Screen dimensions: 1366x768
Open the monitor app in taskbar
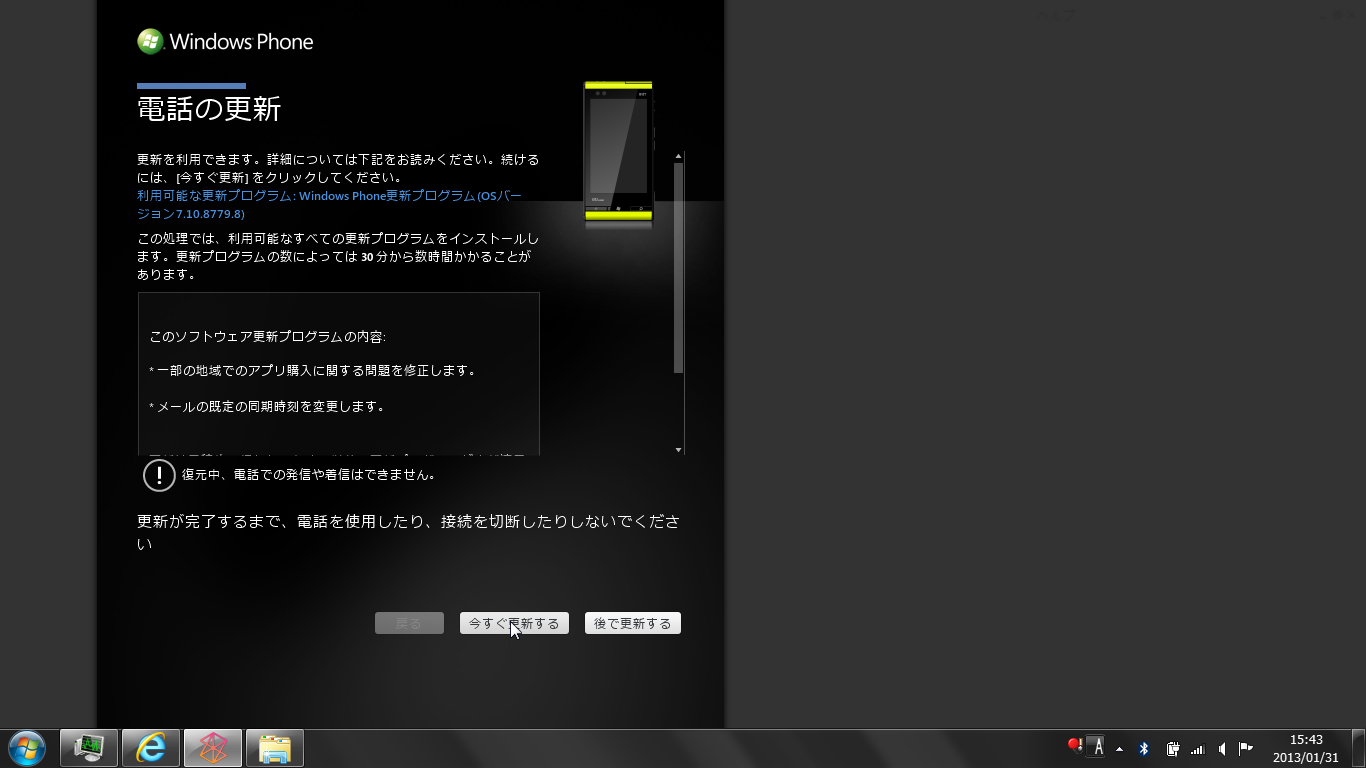(x=89, y=748)
